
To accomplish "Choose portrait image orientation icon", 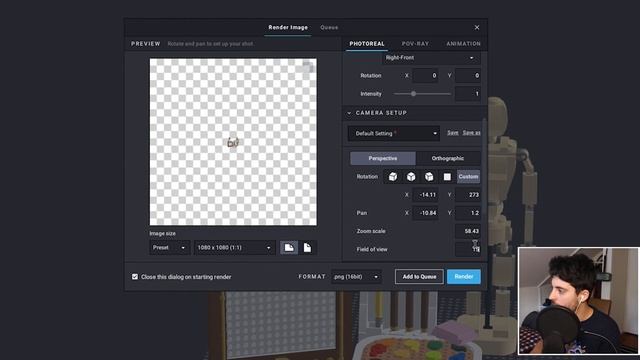I will tap(307, 248).
